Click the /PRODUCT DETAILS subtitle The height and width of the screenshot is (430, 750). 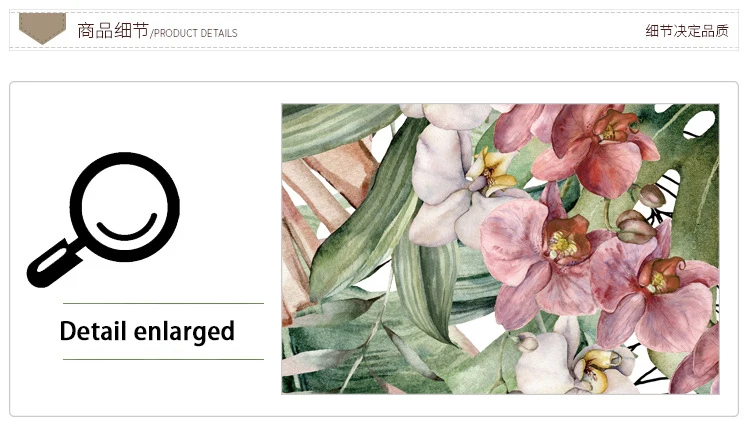click(x=194, y=33)
